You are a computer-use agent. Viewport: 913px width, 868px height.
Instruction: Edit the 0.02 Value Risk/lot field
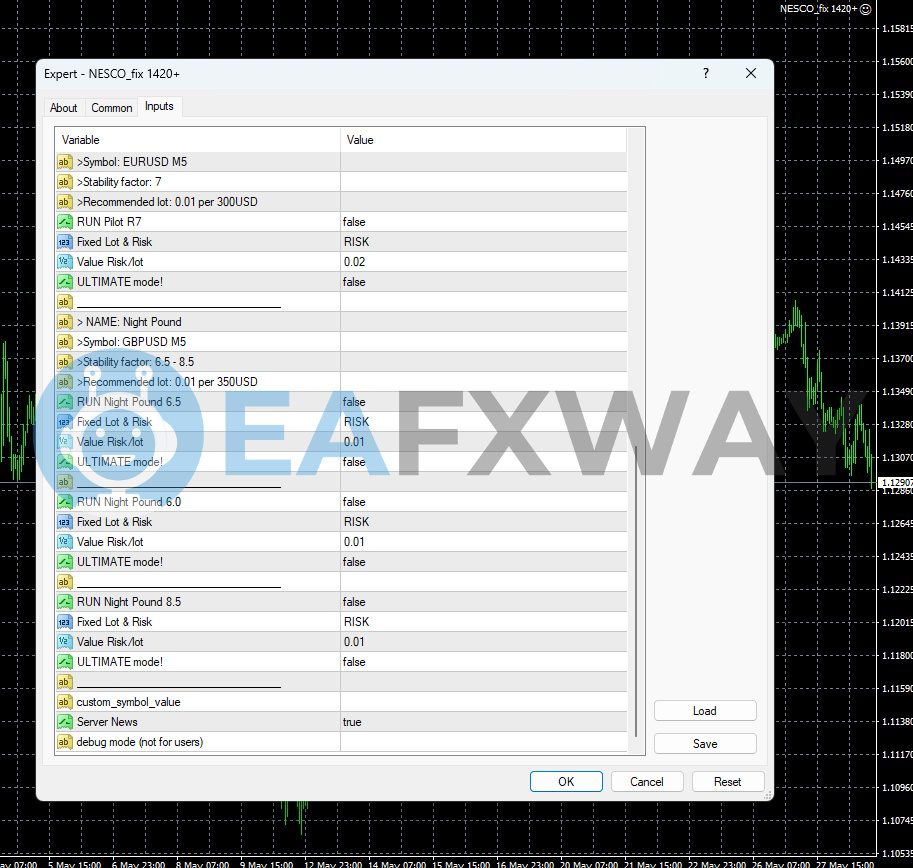pos(483,262)
